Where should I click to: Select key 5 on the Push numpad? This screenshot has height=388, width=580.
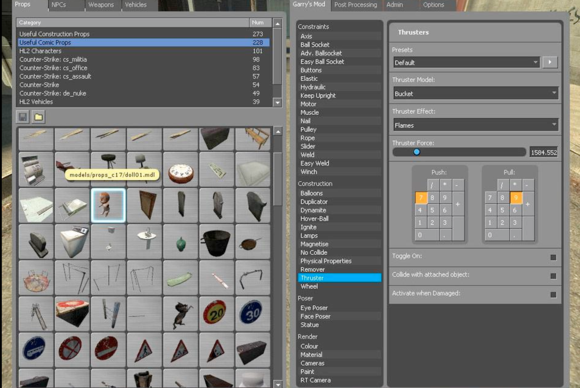click(x=432, y=210)
